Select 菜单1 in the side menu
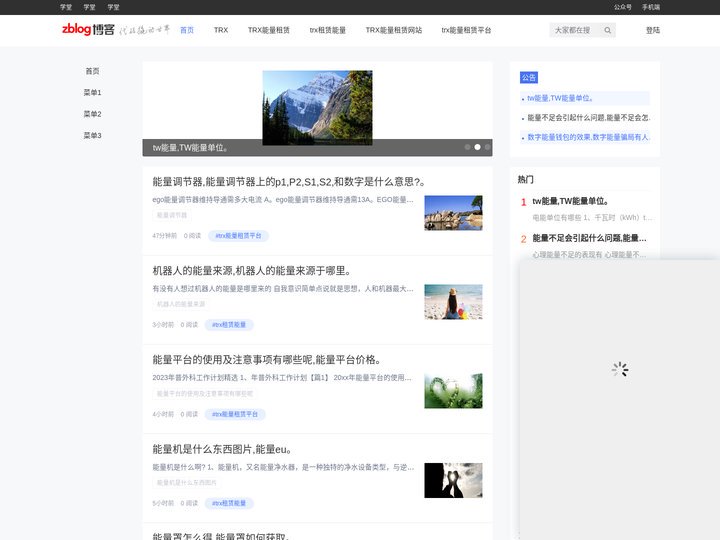 click(92, 92)
